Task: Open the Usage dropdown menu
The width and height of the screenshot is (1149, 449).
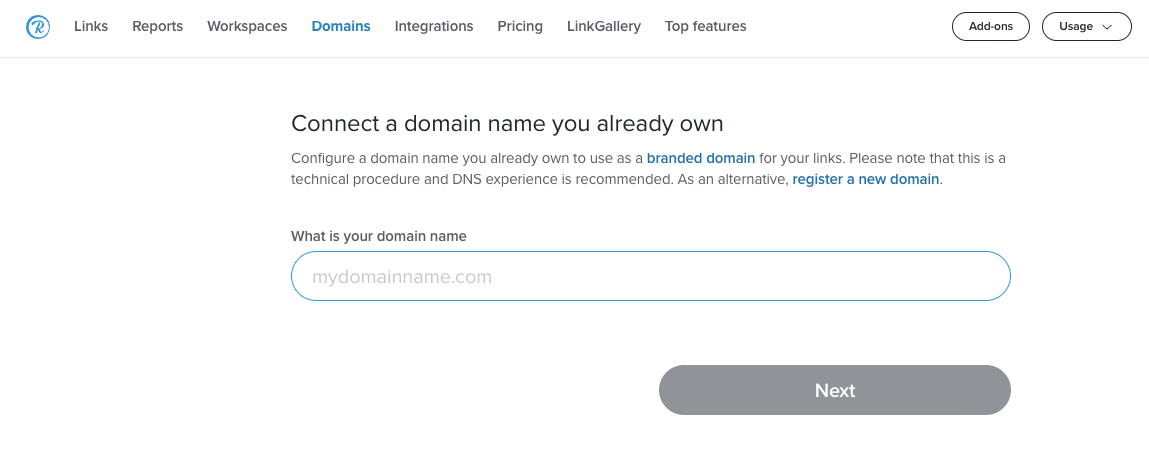Action: coord(1087,26)
